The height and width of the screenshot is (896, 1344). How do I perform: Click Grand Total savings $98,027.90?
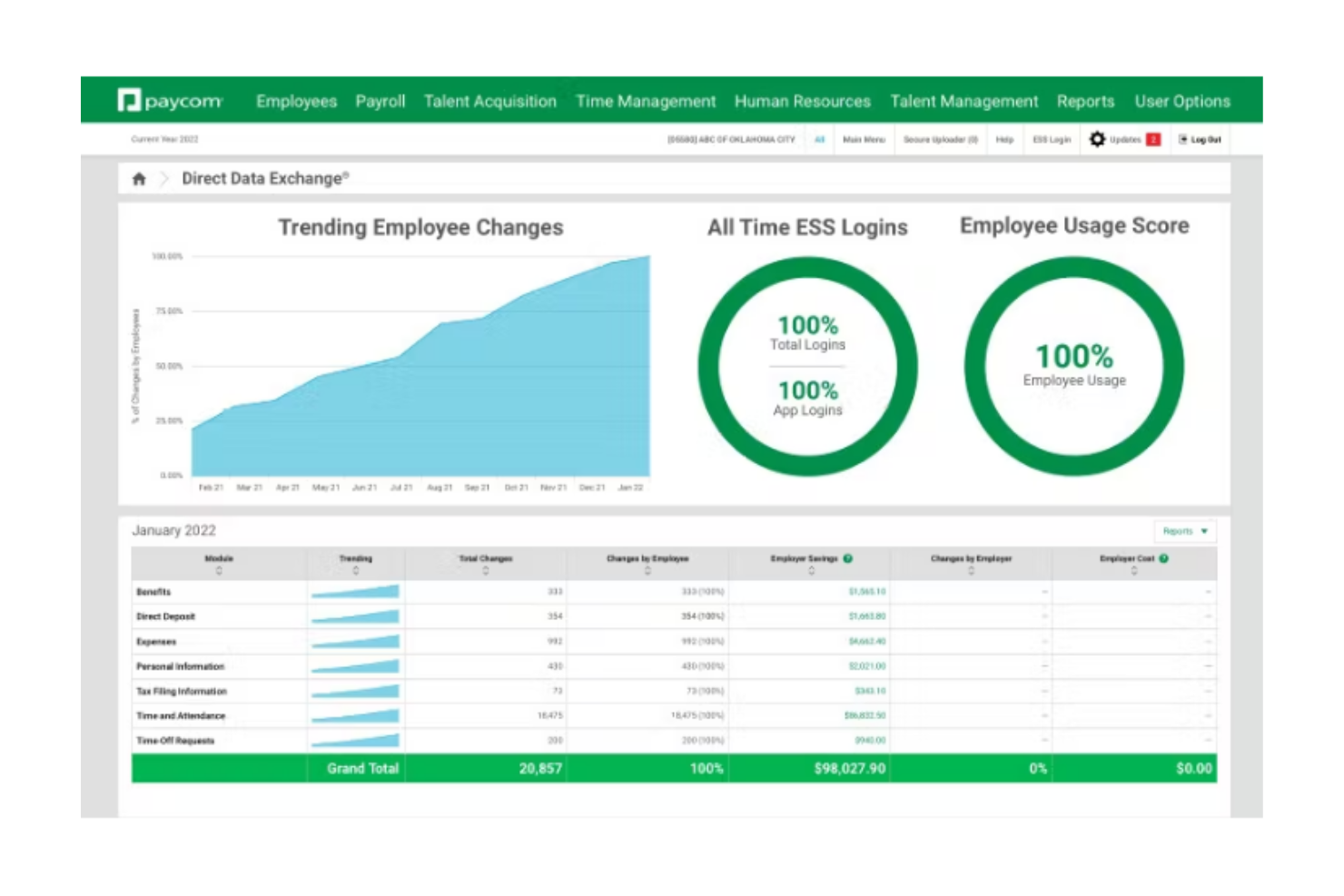[850, 769]
